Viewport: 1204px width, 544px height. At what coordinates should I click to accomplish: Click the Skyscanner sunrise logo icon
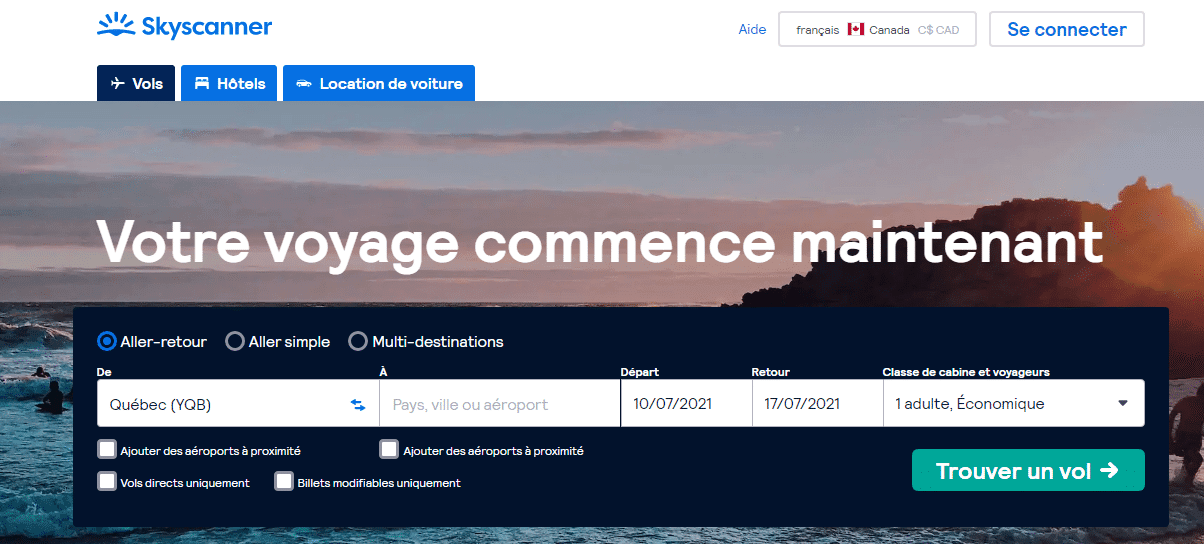point(115,26)
